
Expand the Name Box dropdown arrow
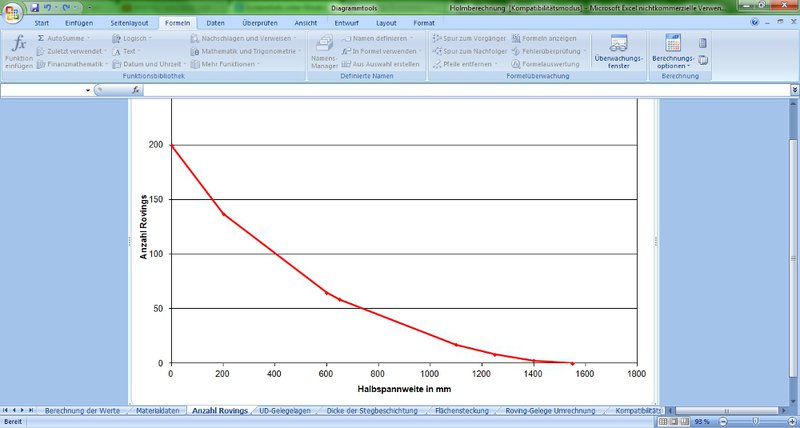click(x=88, y=90)
